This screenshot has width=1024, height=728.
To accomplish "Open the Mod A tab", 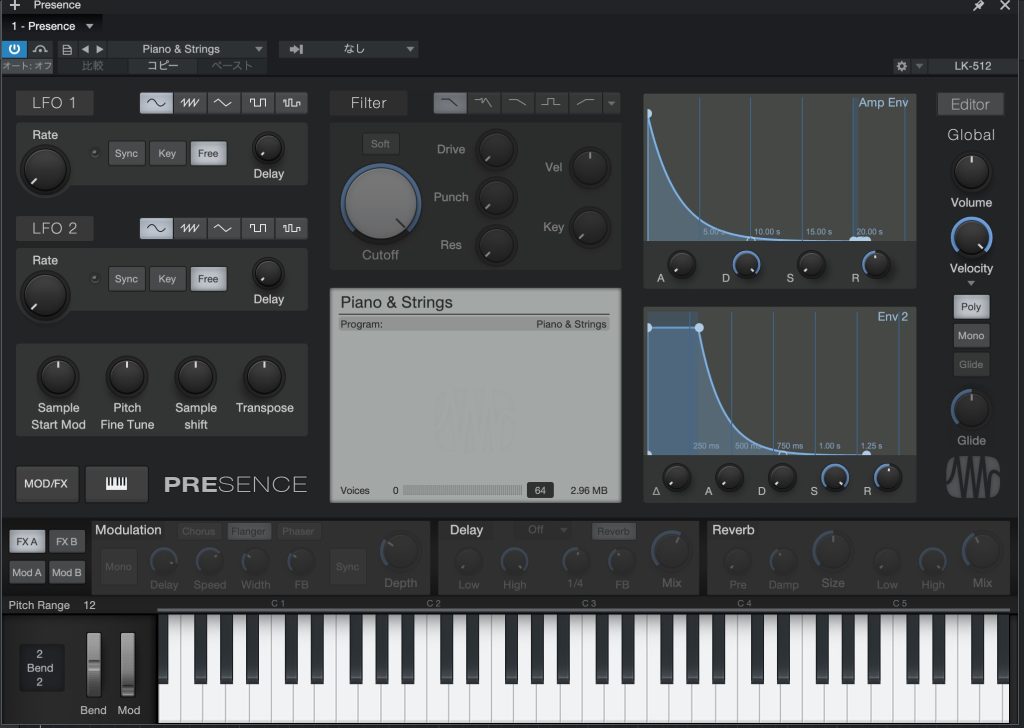I will [27, 573].
